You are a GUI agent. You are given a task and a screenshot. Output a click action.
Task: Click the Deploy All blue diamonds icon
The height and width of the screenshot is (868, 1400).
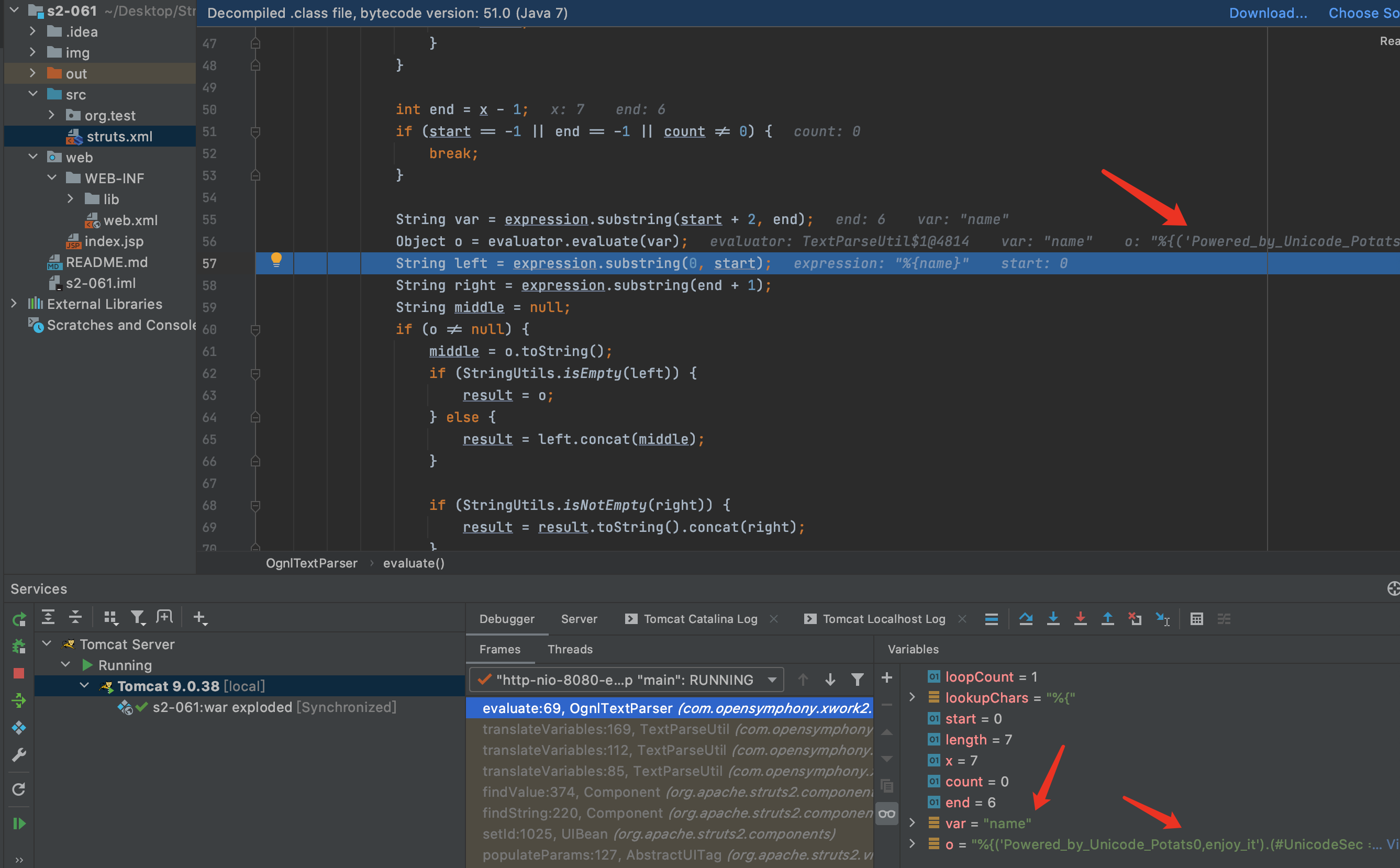tap(19, 728)
